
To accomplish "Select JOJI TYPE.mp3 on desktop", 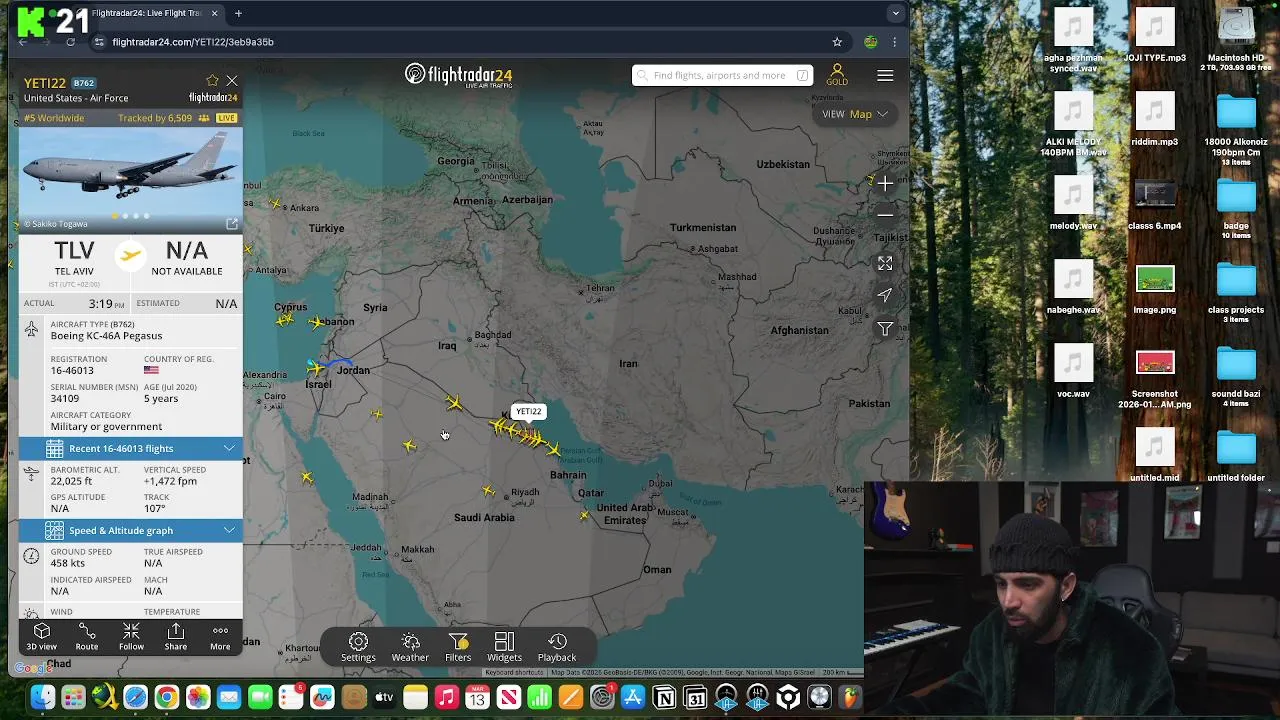I will coord(1155,36).
